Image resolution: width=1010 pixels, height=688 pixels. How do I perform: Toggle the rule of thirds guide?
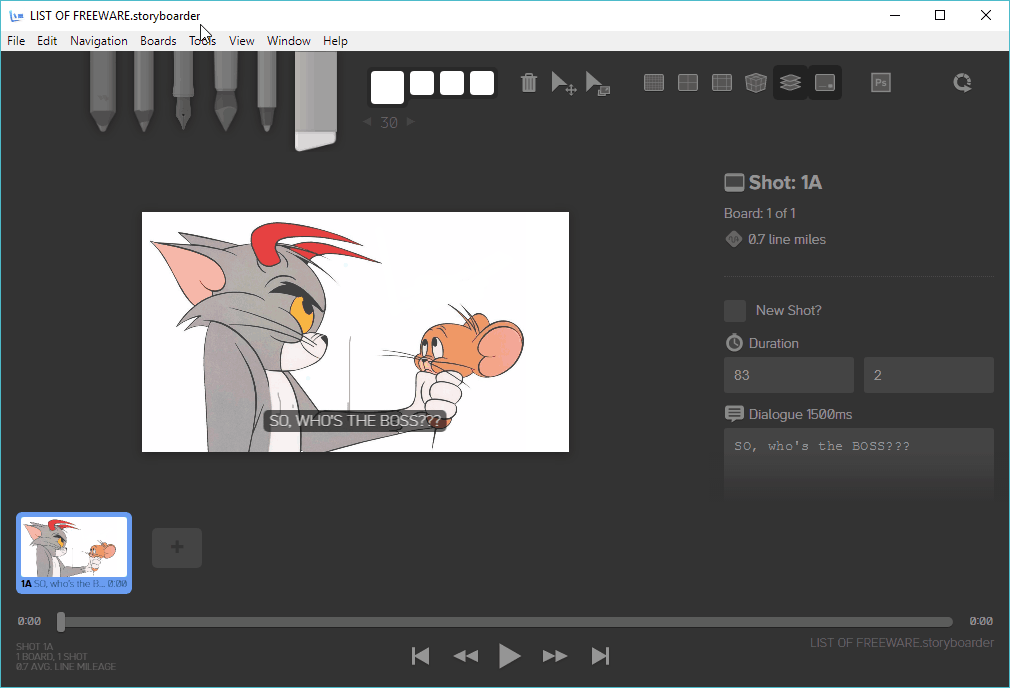(721, 82)
